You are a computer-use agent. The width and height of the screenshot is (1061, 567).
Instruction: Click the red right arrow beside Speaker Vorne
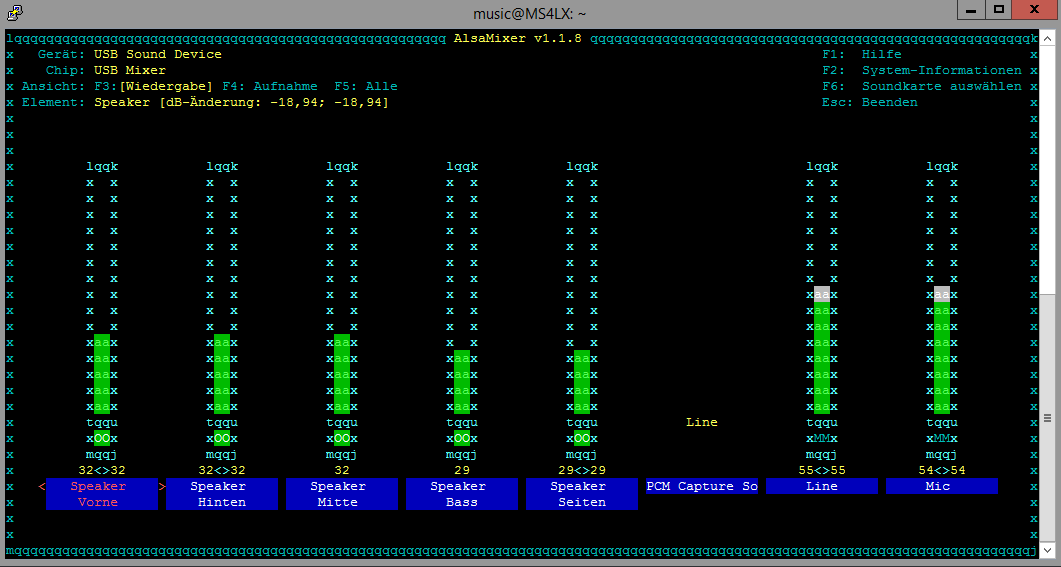point(162,486)
